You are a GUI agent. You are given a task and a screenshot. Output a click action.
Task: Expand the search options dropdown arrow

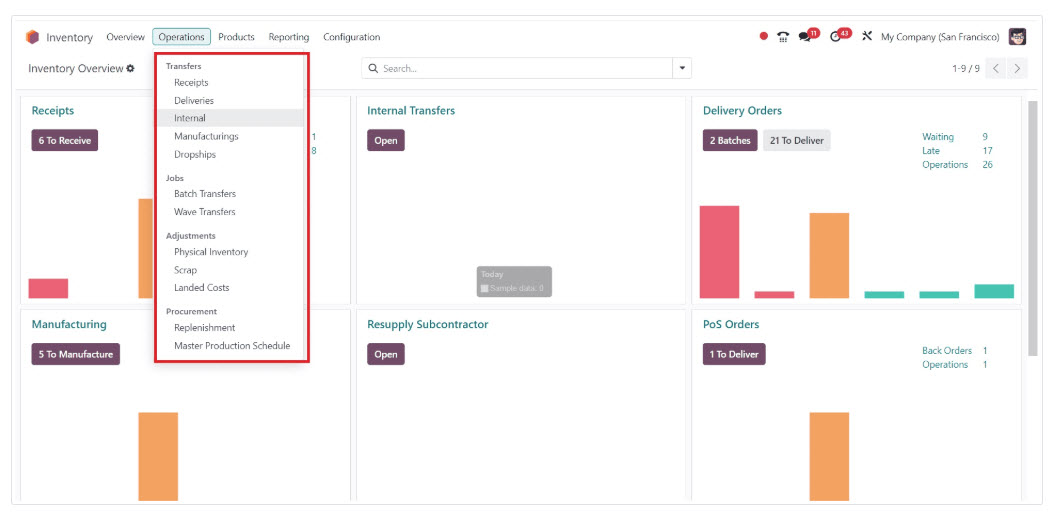click(x=683, y=69)
